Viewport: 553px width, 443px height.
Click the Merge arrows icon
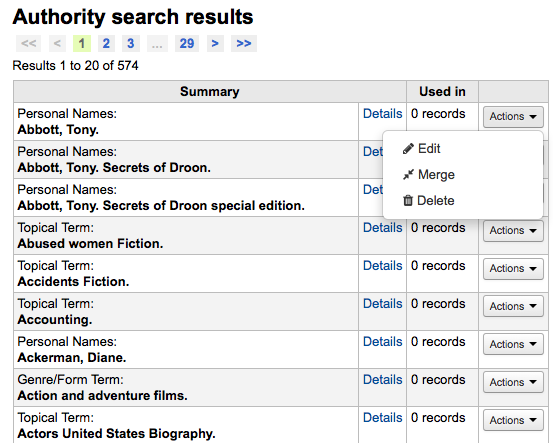click(408, 175)
